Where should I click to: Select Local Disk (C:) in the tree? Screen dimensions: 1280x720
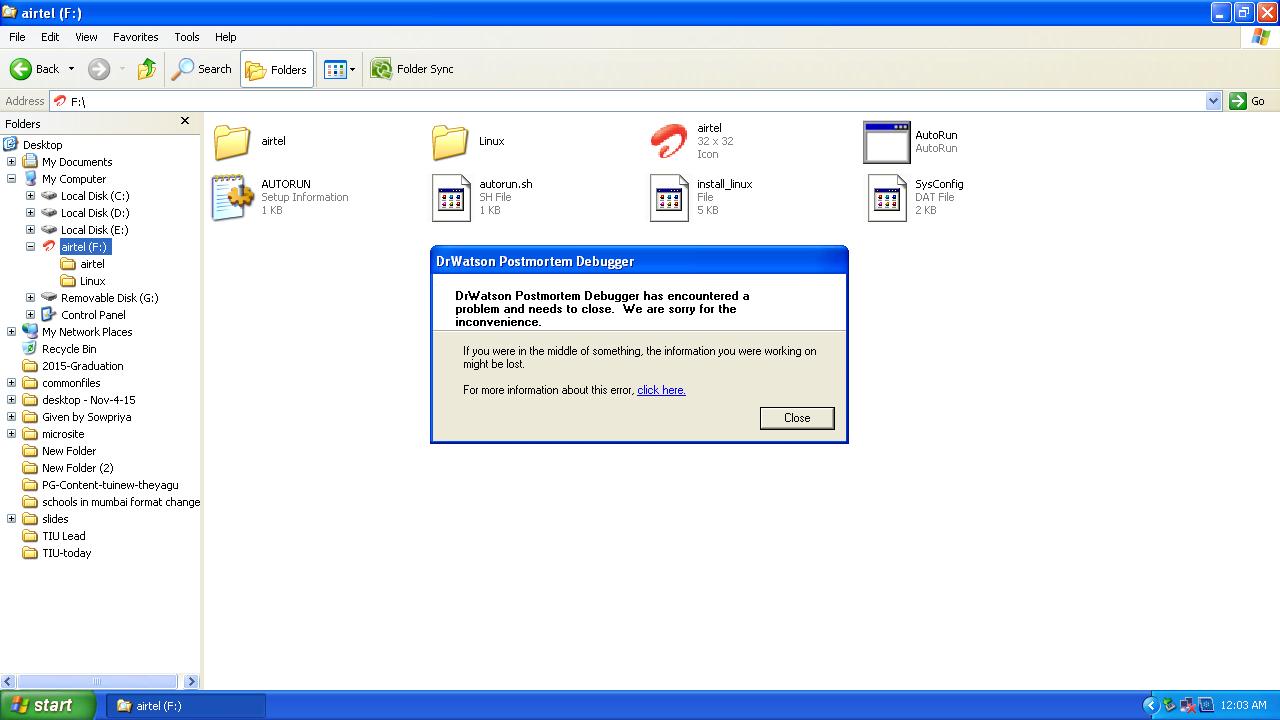(95, 196)
